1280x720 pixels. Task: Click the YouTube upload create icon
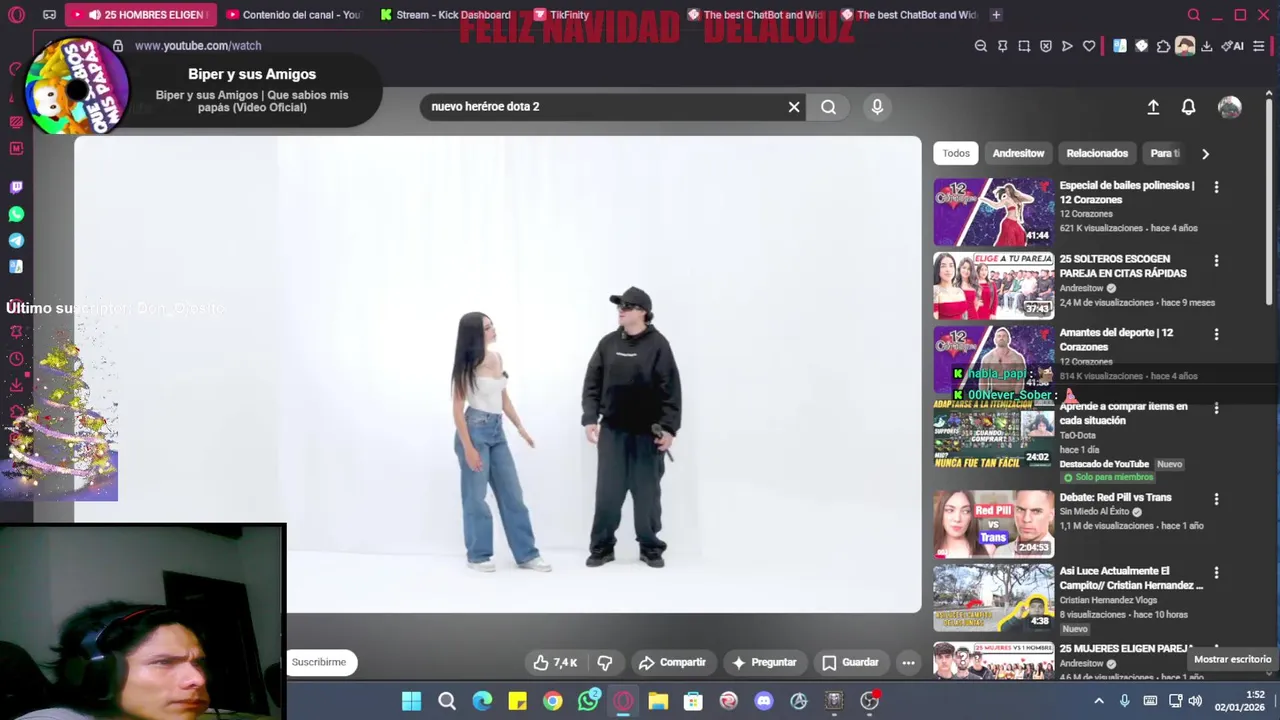pos(1153,107)
